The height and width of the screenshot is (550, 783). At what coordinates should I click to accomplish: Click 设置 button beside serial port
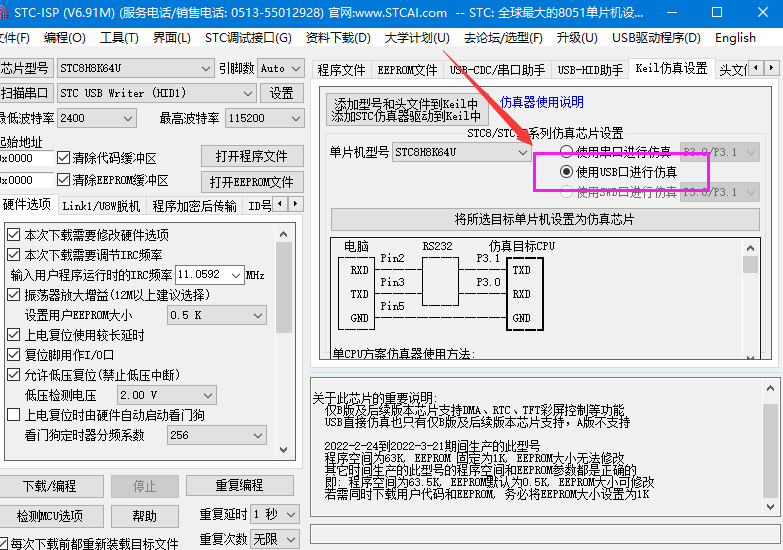282,93
